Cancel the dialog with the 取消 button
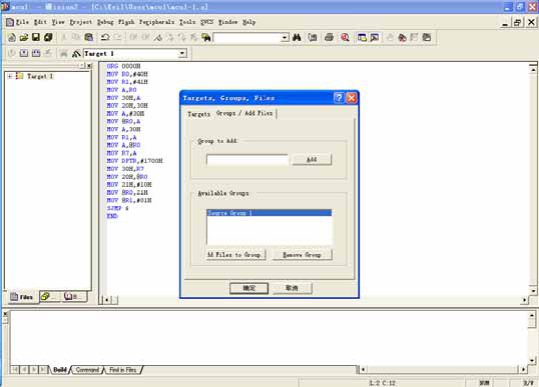 [292, 288]
